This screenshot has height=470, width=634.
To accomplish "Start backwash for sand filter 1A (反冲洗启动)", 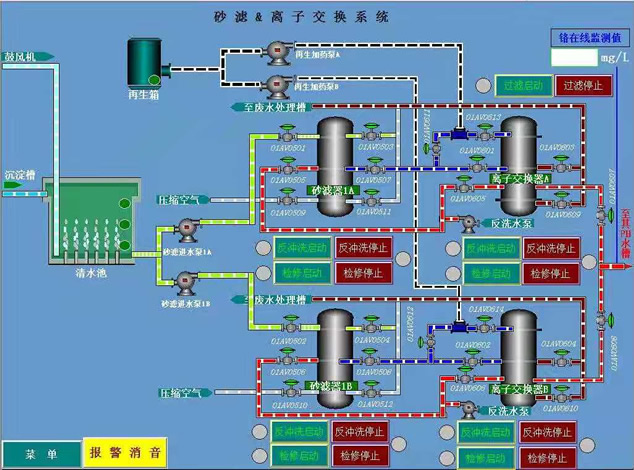I will pyautogui.click(x=302, y=247).
